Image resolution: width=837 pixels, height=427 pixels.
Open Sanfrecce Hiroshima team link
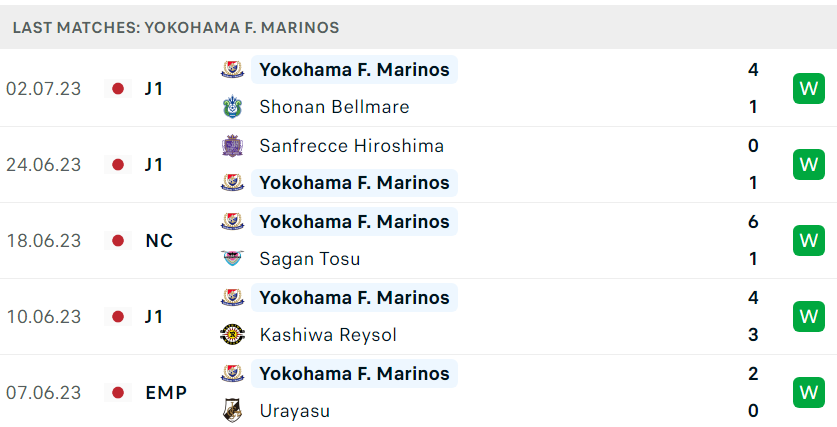coord(351,146)
